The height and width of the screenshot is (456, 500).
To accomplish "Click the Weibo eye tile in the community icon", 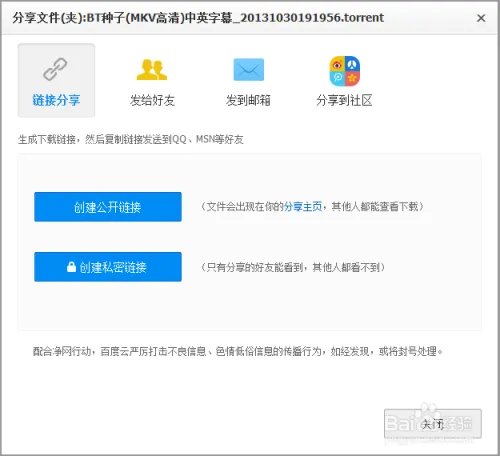I will click(x=337, y=63).
